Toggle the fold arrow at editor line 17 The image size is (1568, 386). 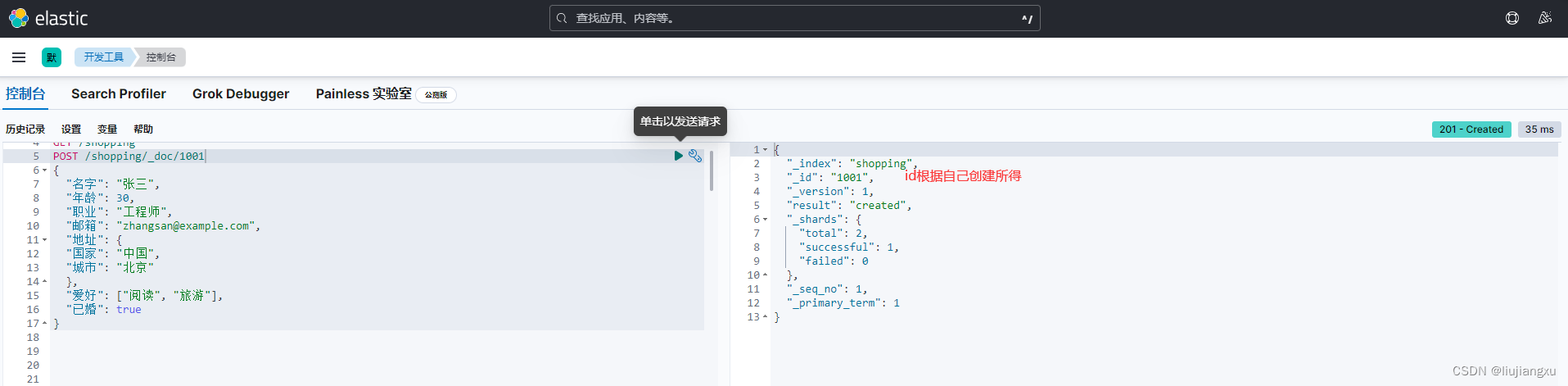pos(45,324)
